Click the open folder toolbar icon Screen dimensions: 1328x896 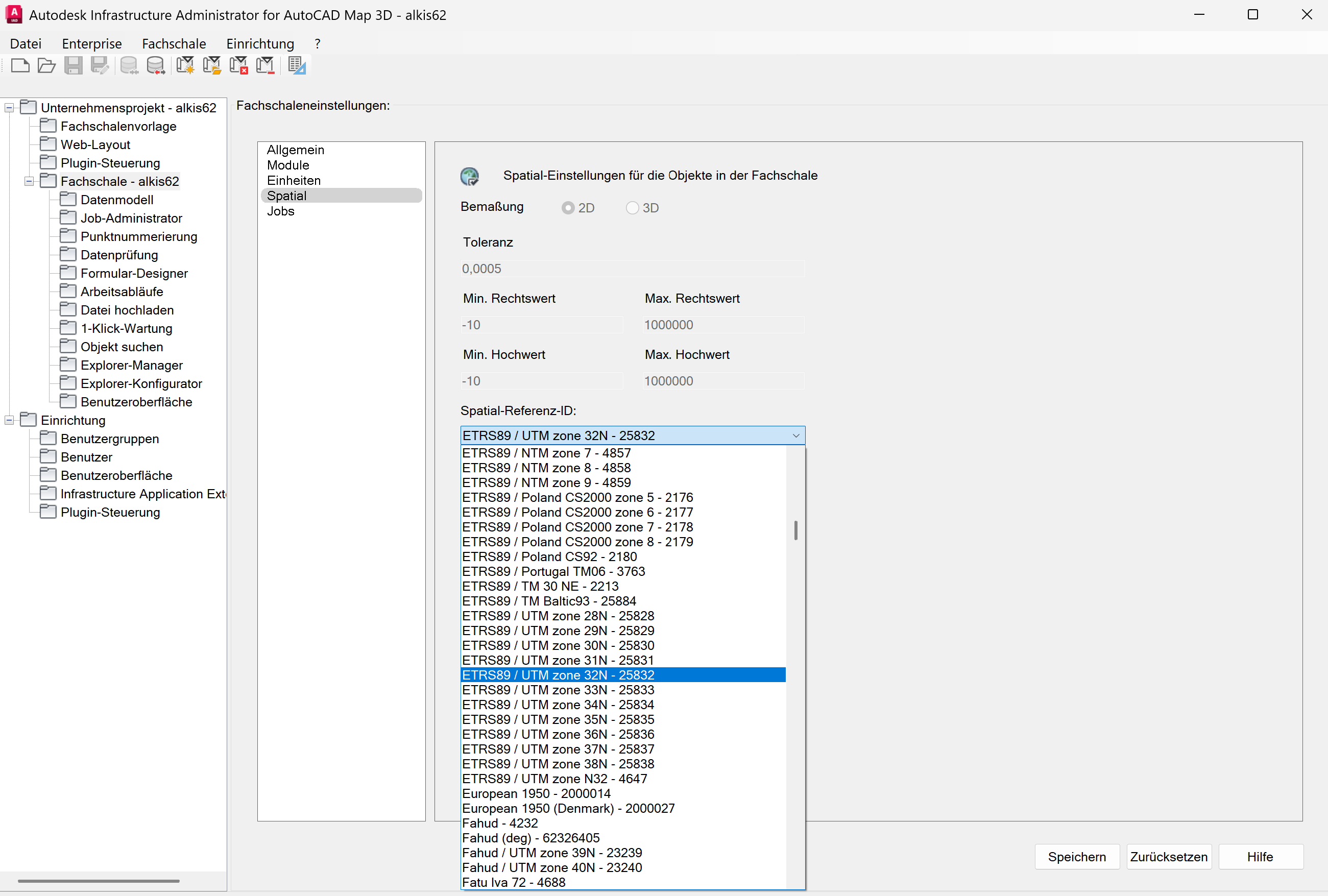[46, 66]
